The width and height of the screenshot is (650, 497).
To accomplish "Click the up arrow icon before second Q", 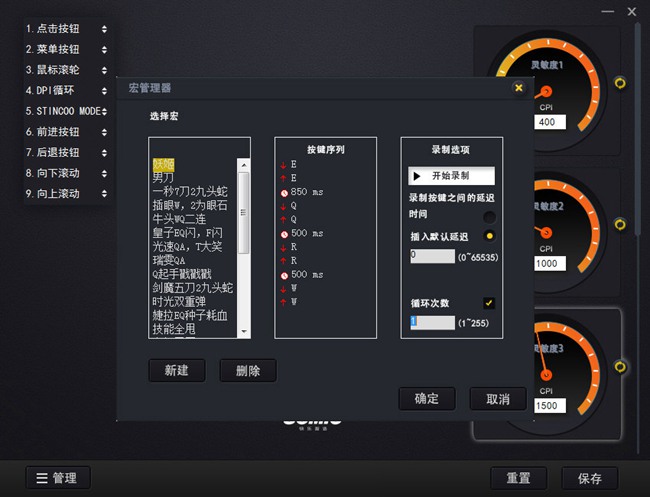I will click(284, 220).
